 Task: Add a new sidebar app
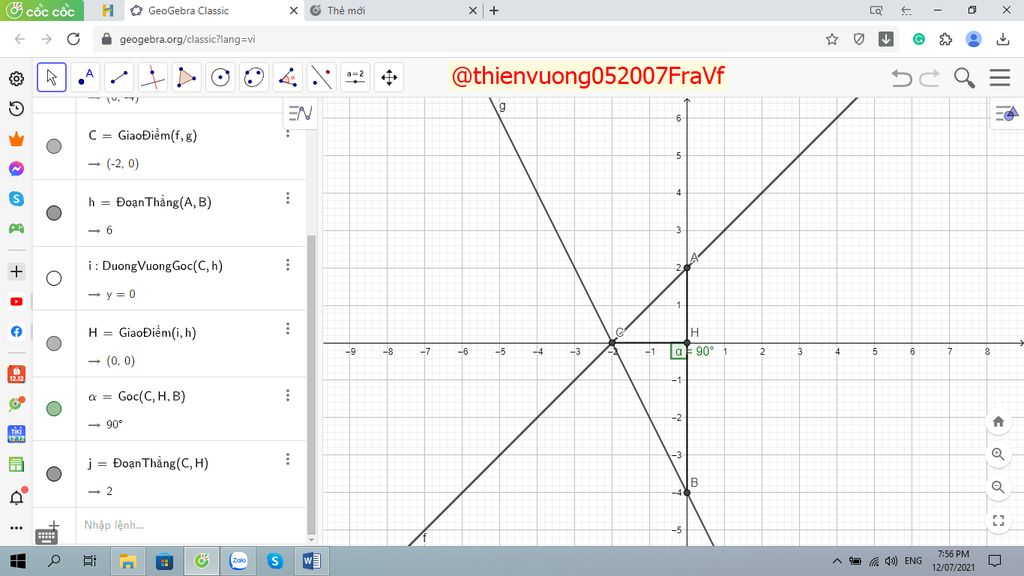(x=16, y=271)
